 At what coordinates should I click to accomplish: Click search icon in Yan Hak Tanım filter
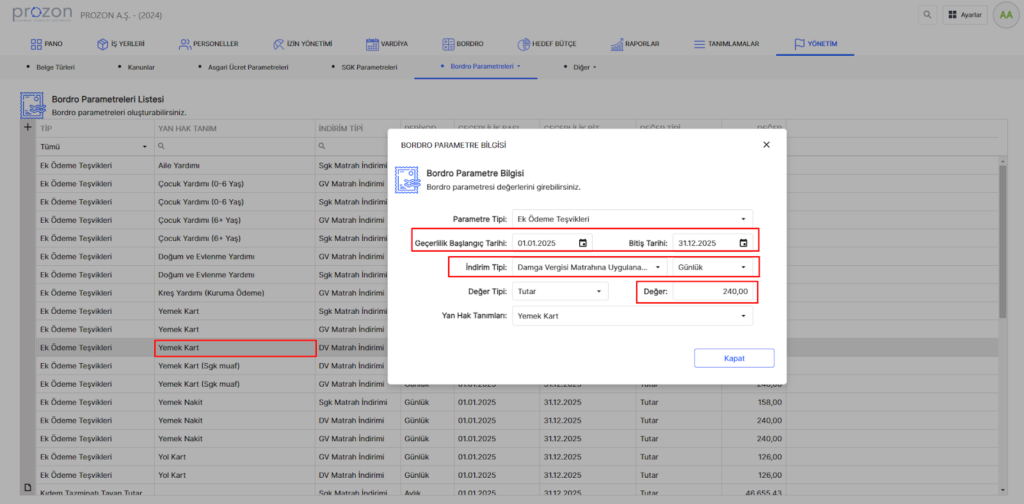(162, 147)
